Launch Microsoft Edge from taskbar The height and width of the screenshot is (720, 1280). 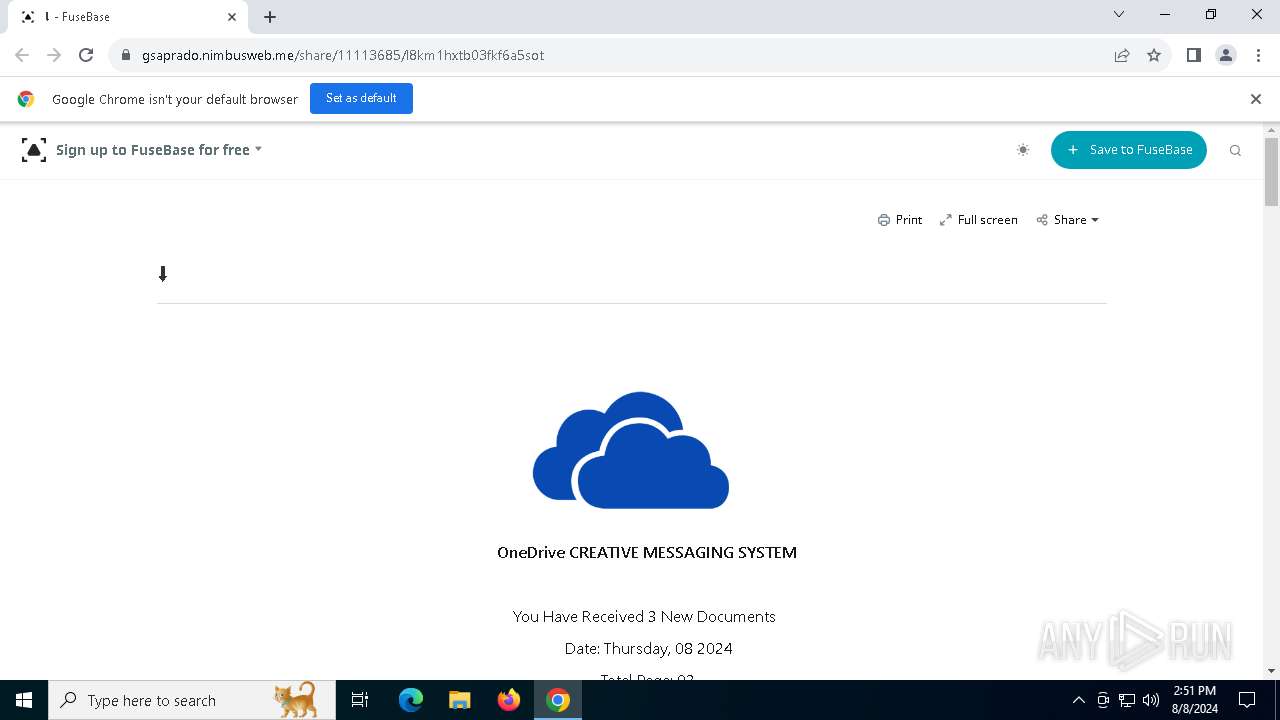411,700
